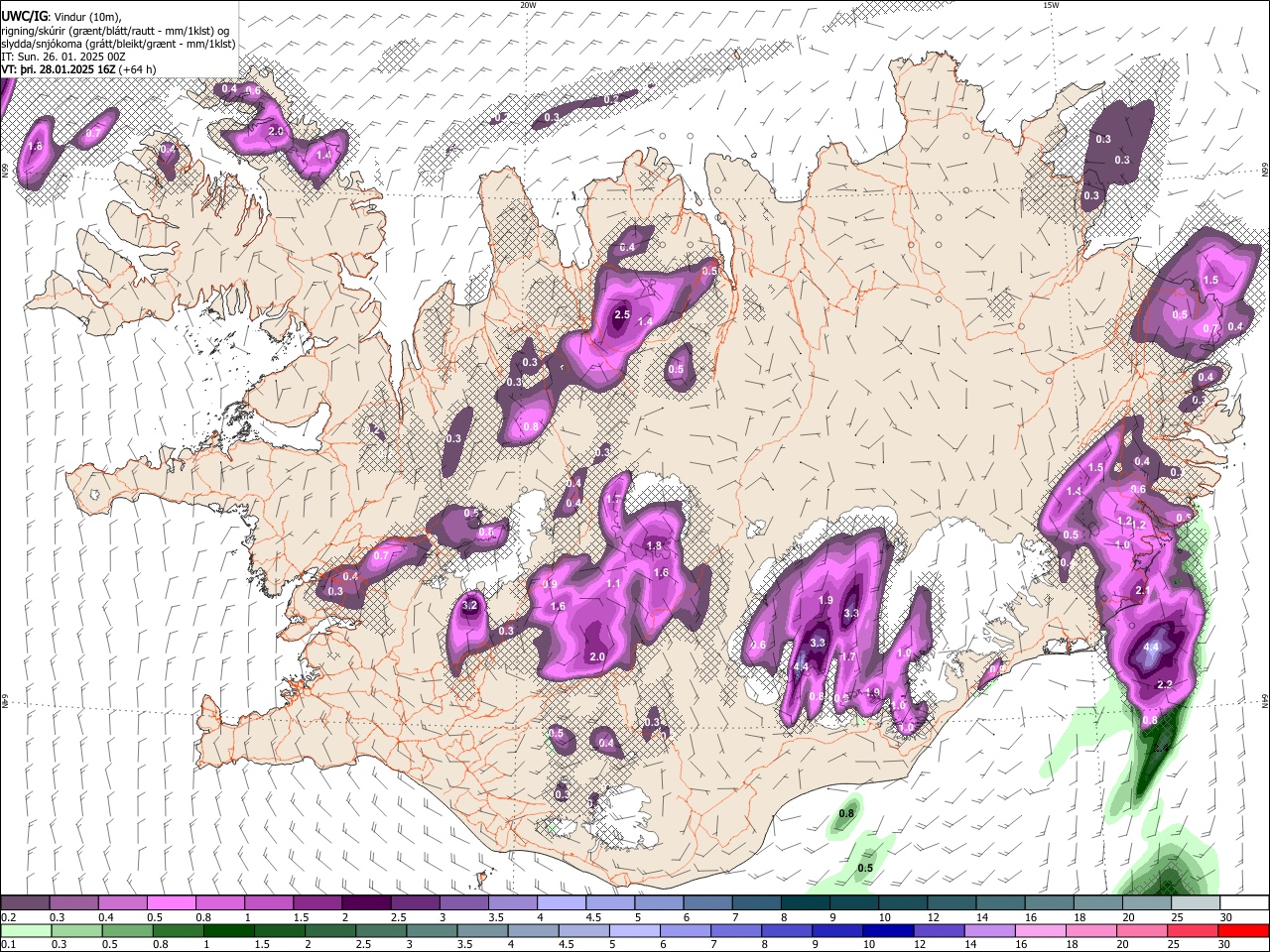Screen dimensions: 1270x952
Task: Select the 'IT: Sun. 26. 01. 2025 00Z' line
Action: pyautogui.click(x=64, y=58)
